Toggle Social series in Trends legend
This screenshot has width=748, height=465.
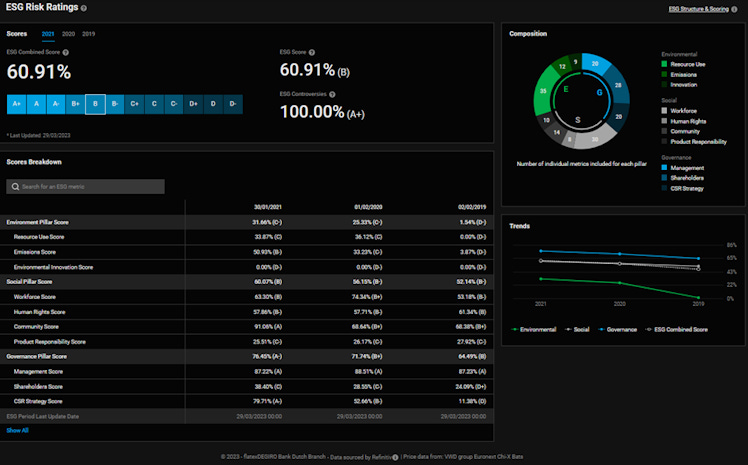[577, 330]
